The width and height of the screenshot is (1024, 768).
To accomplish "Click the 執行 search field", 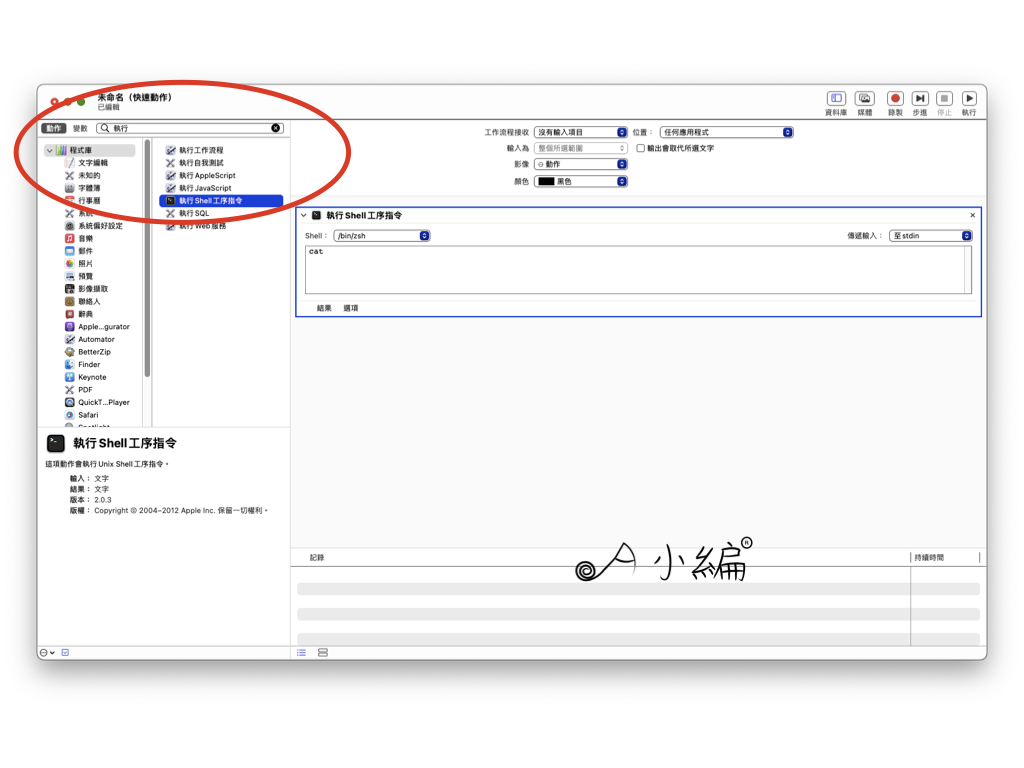I will coord(189,129).
